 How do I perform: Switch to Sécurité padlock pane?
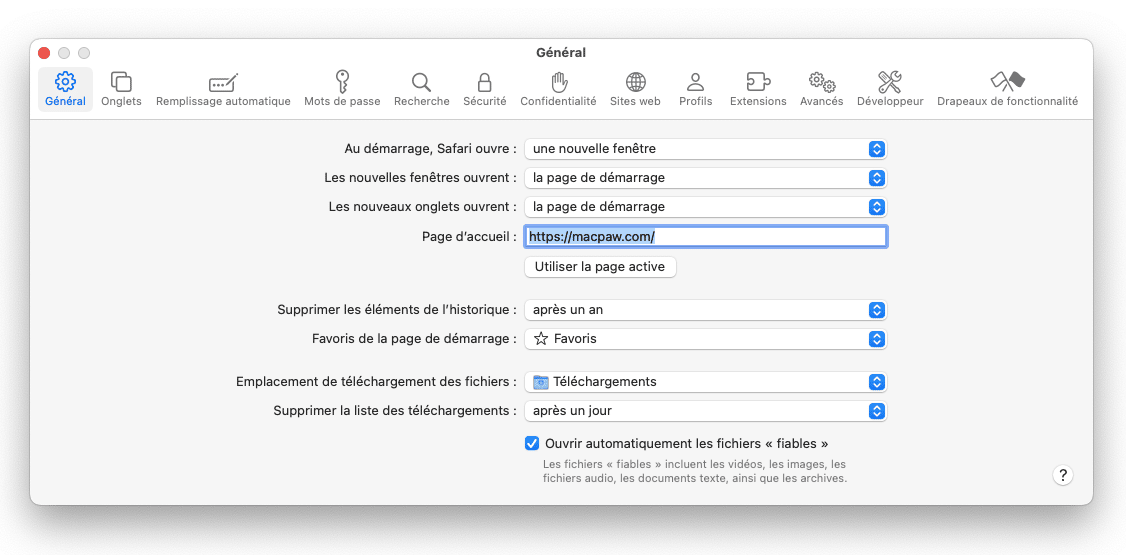click(485, 90)
